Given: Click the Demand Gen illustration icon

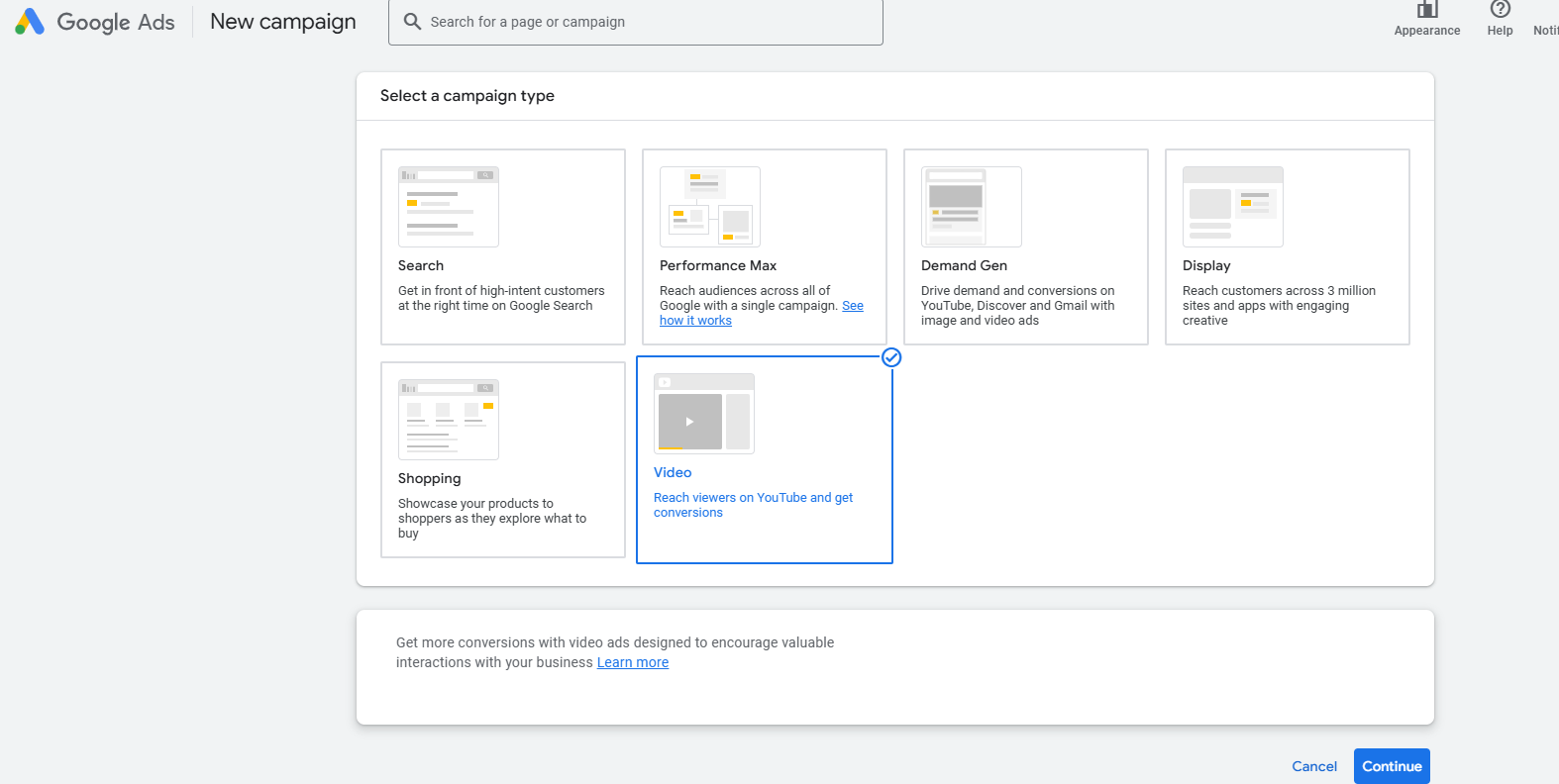Looking at the screenshot, I should coord(971,207).
